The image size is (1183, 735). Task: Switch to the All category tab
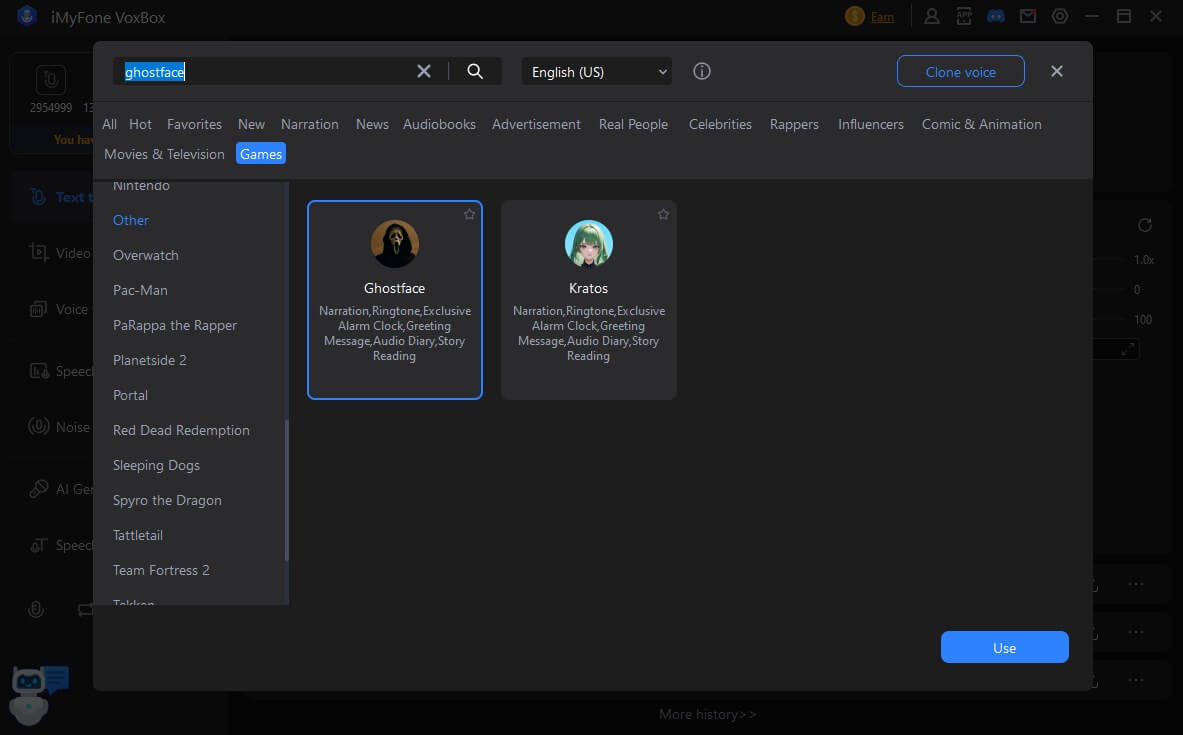pyautogui.click(x=109, y=124)
